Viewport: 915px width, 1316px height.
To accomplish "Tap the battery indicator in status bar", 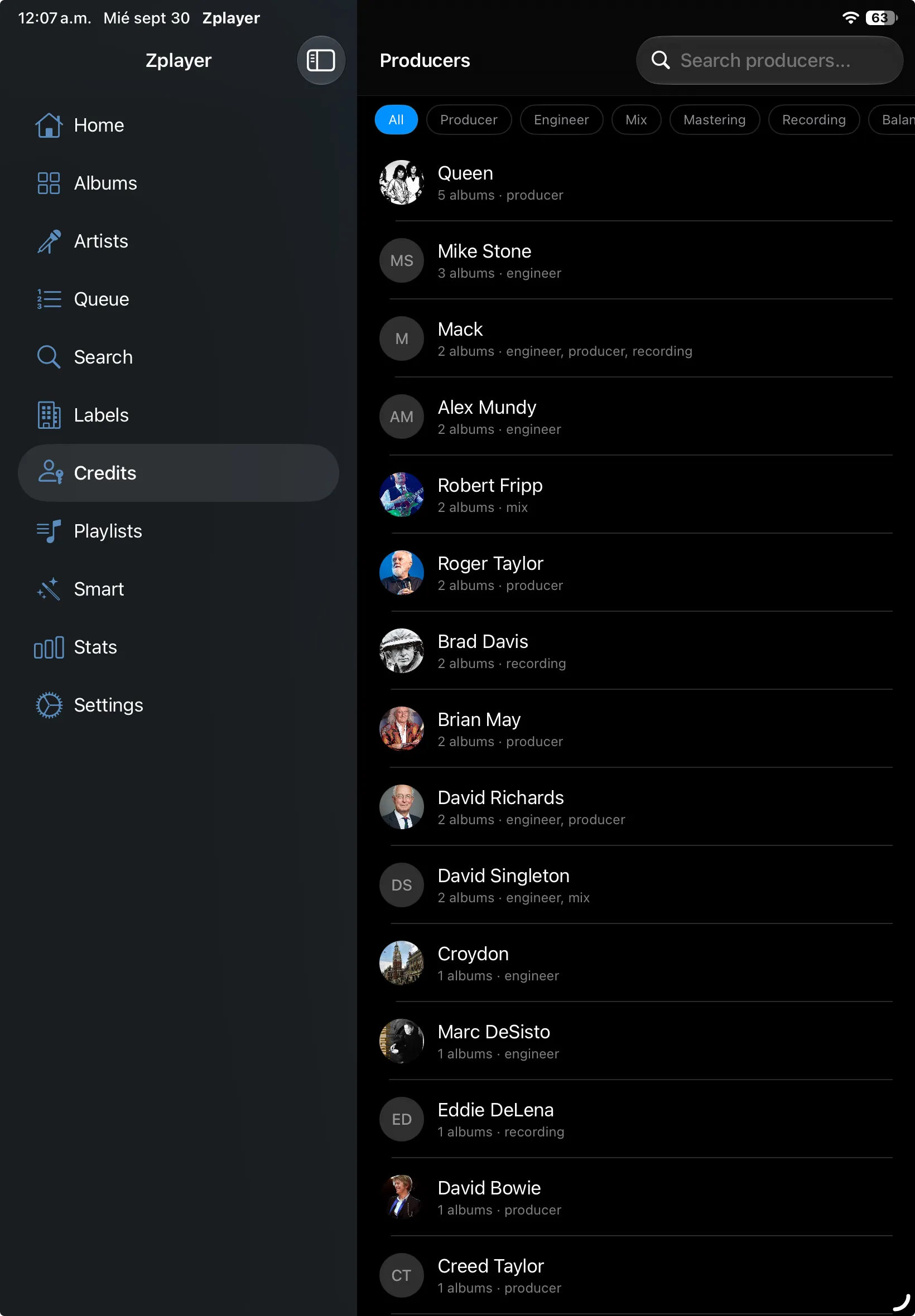I will [x=881, y=18].
